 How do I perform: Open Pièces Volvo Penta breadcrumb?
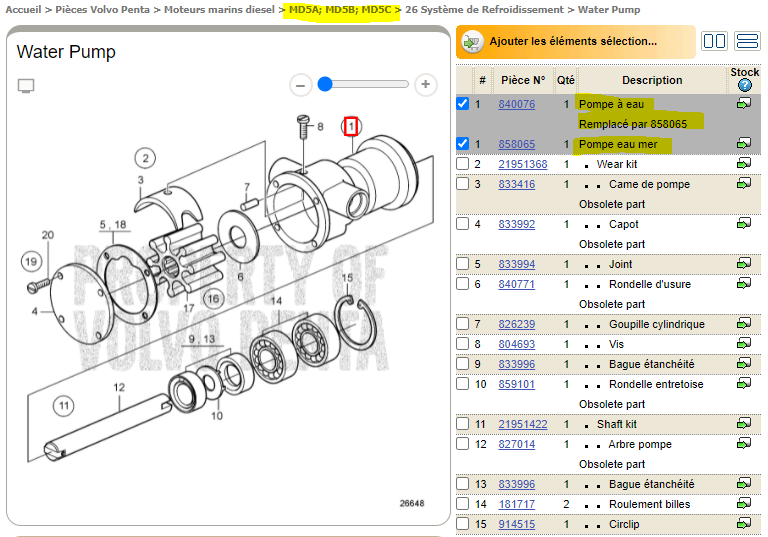[102, 10]
